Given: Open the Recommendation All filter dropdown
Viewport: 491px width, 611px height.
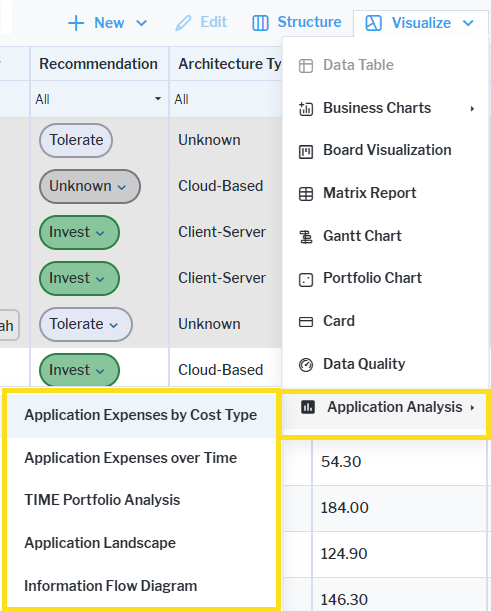Looking at the screenshot, I should coord(99,99).
